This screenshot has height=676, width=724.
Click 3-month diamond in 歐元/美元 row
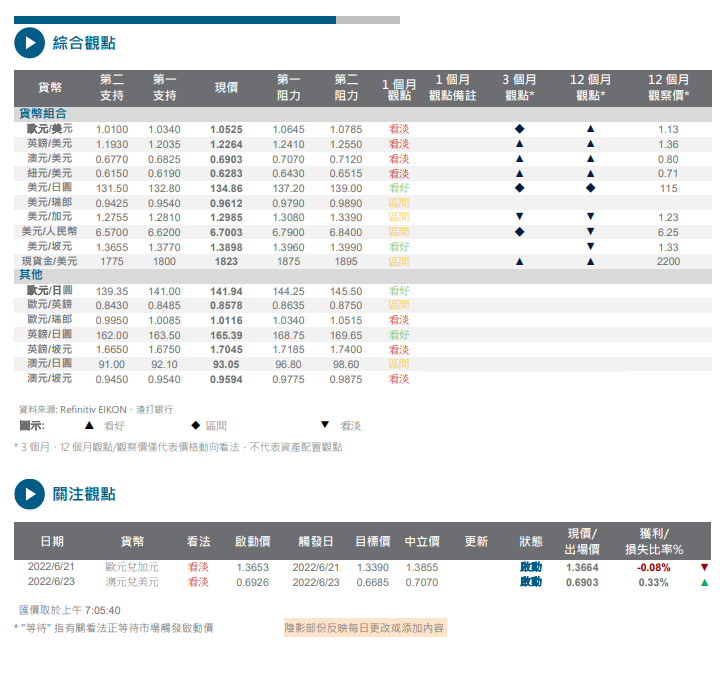[x=519, y=130]
